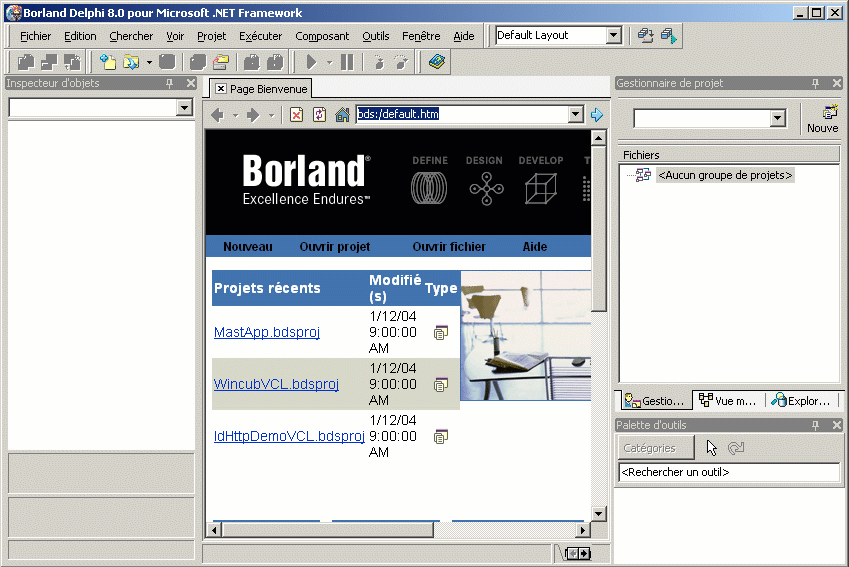The image size is (849, 567).
Task: Pin the Inspecteur d'objets panel
Action: point(169,83)
